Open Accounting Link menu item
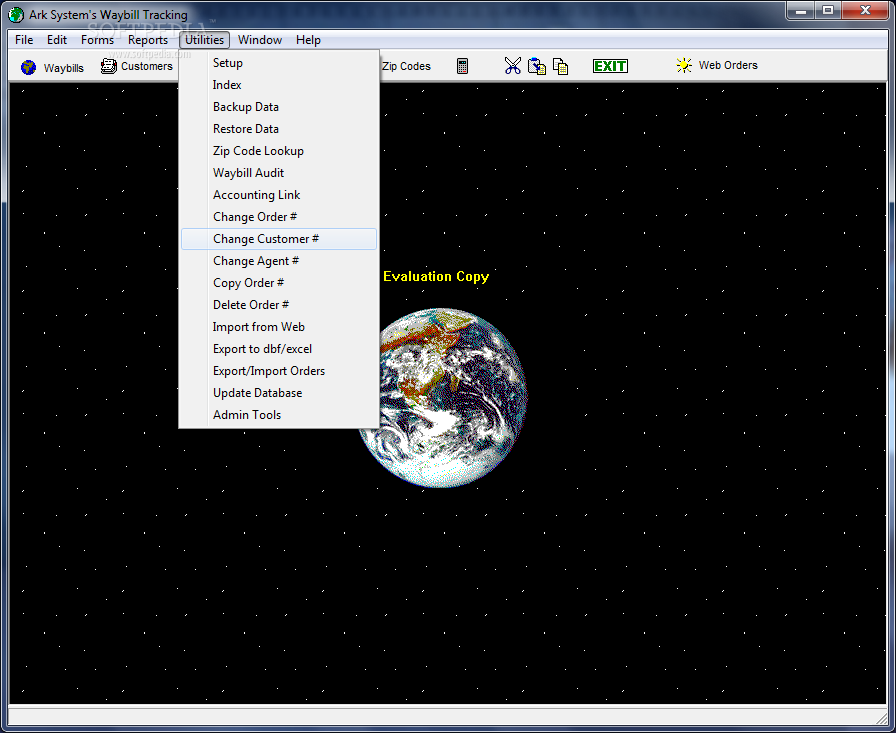The image size is (896, 733). tap(279, 195)
